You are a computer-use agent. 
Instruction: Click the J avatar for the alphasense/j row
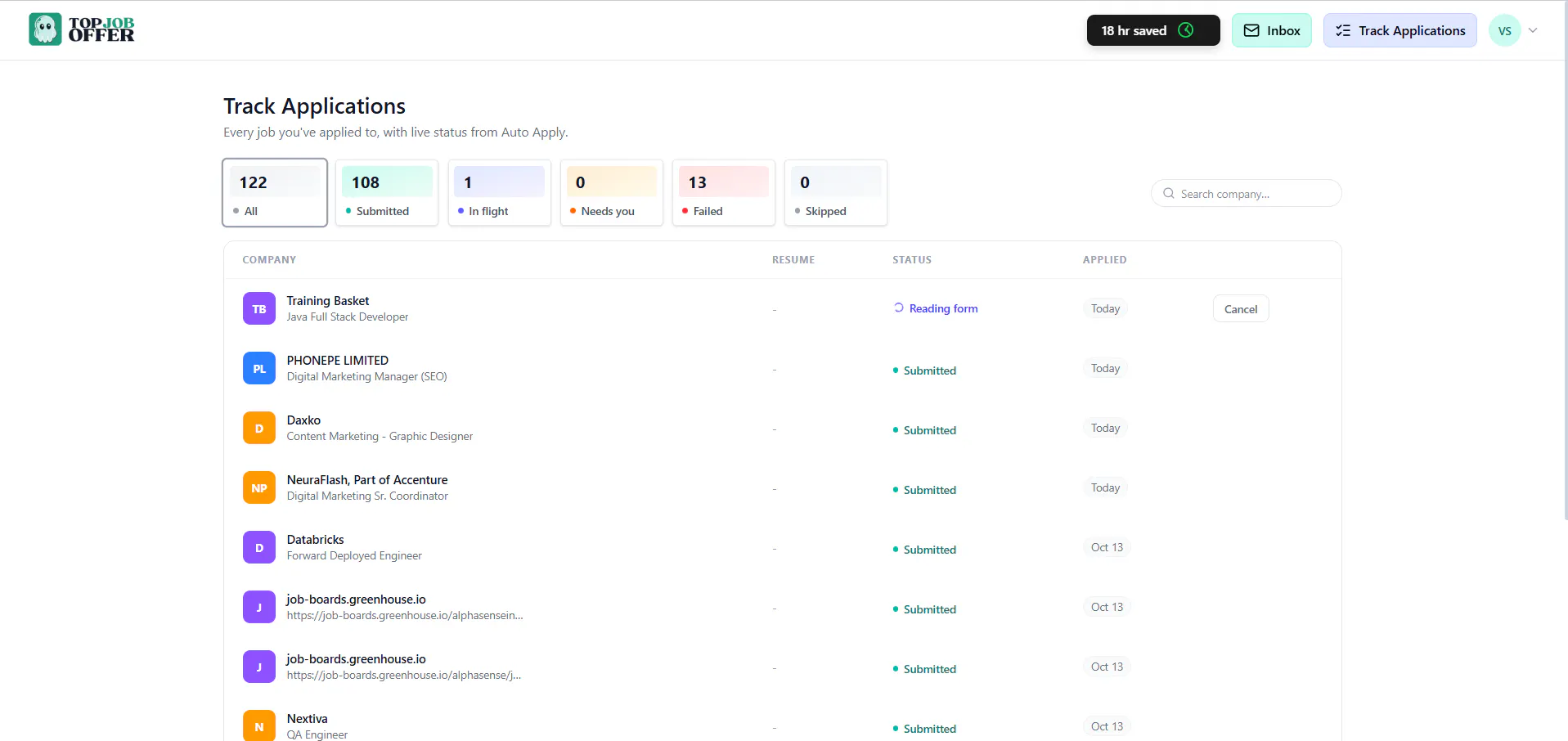click(259, 667)
